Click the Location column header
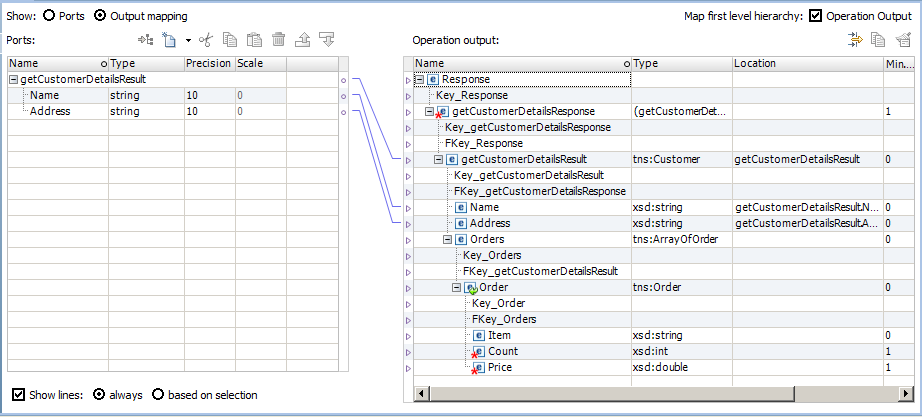The image size is (922, 417). pos(806,64)
